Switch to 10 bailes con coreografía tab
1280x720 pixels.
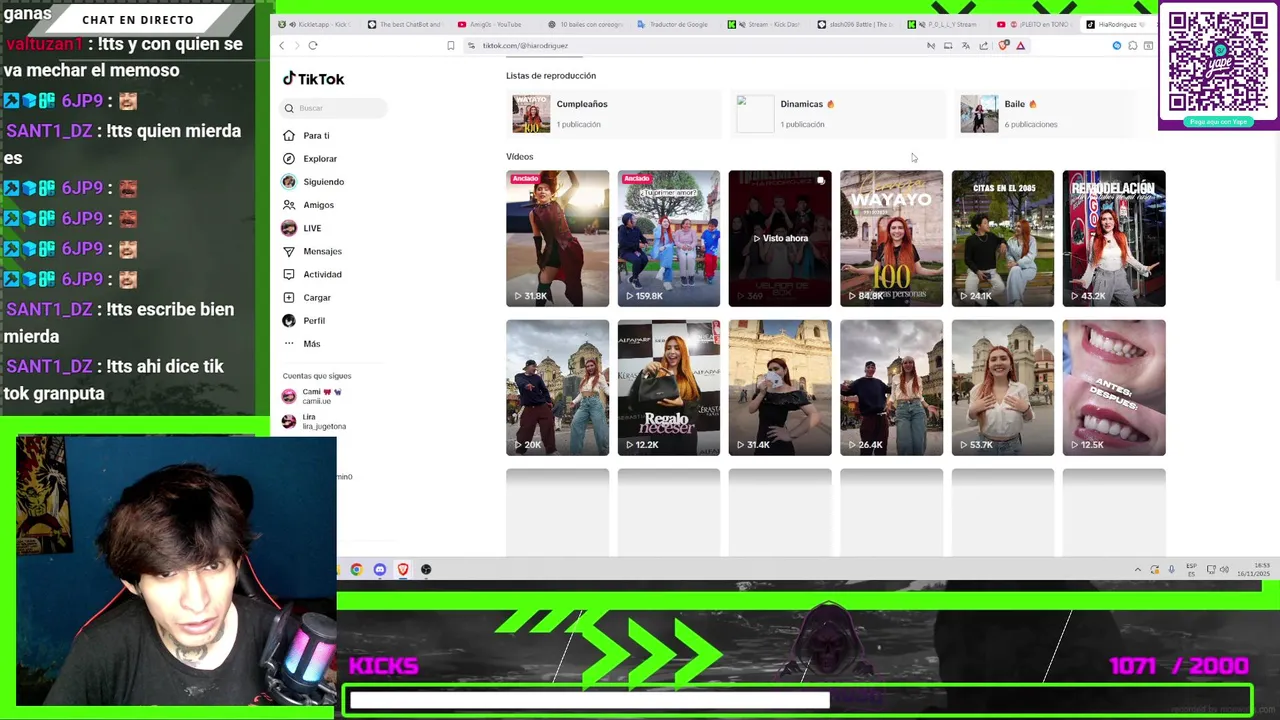click(x=585, y=24)
